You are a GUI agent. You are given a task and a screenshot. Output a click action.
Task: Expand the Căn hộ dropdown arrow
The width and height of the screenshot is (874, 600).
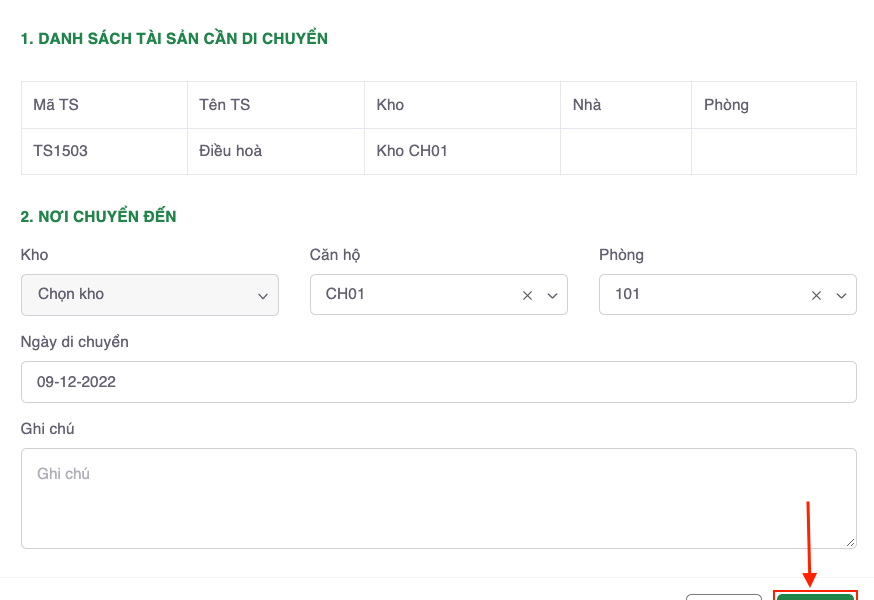click(551, 296)
